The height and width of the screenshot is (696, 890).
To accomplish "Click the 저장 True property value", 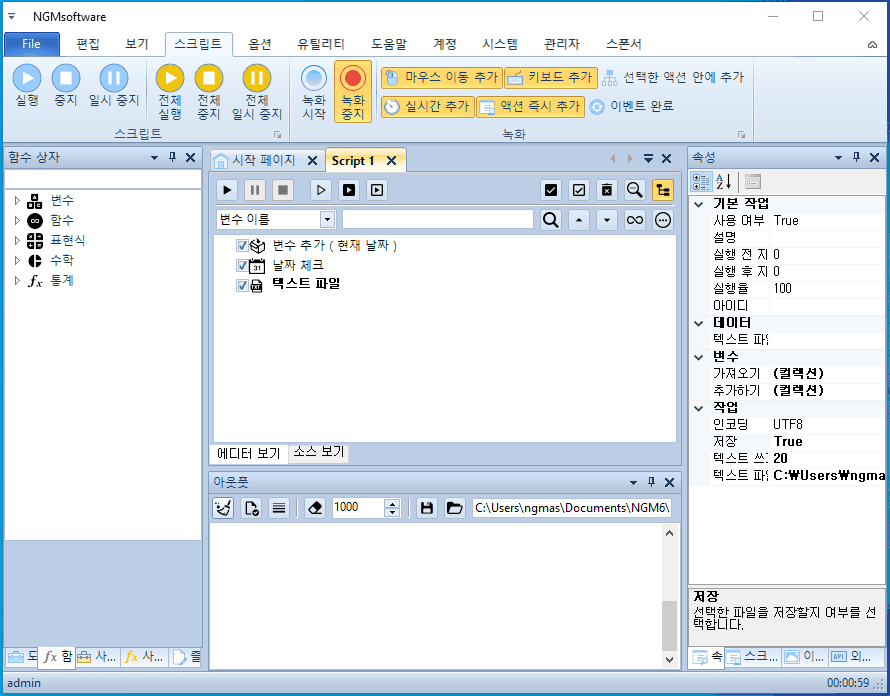I will [x=828, y=441].
